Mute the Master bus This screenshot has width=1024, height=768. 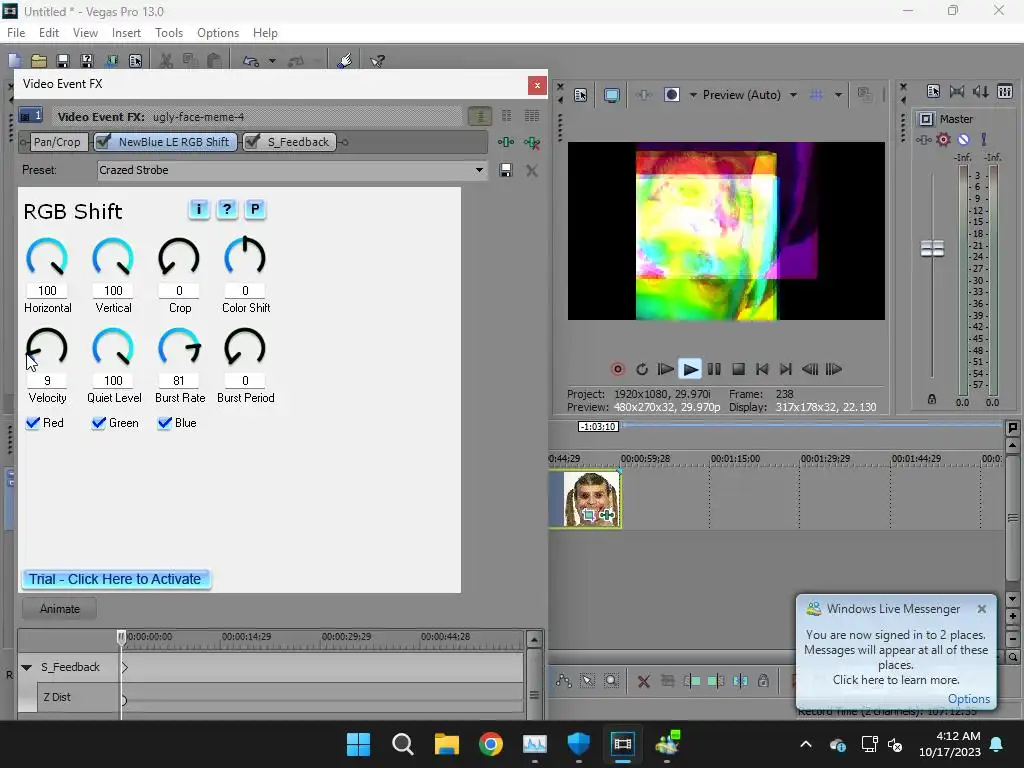[963, 139]
